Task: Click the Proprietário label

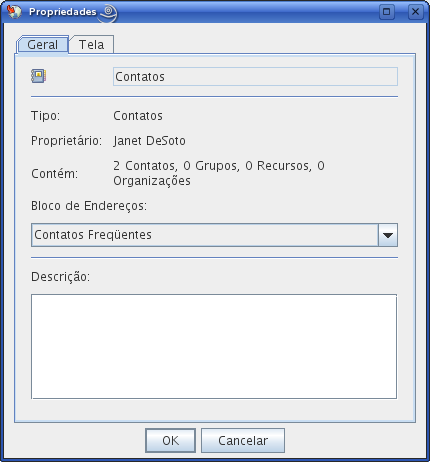Action: (66, 141)
